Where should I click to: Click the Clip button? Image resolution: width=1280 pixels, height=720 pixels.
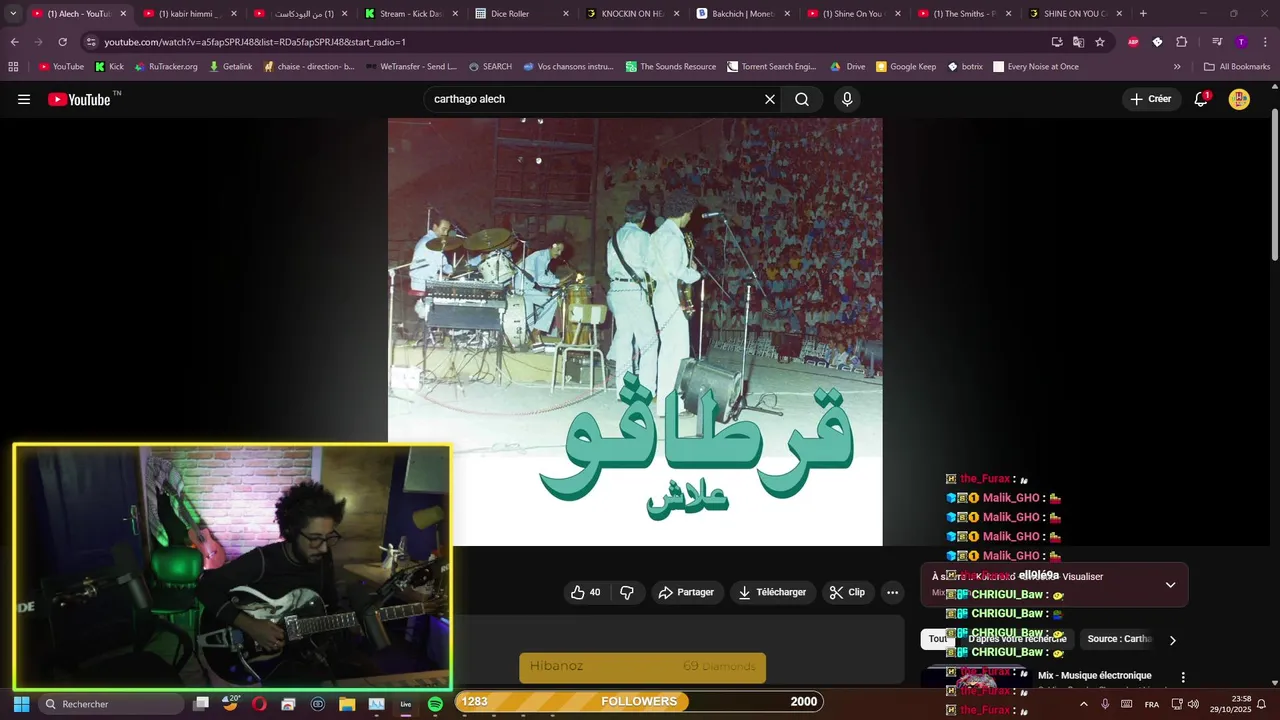click(847, 592)
